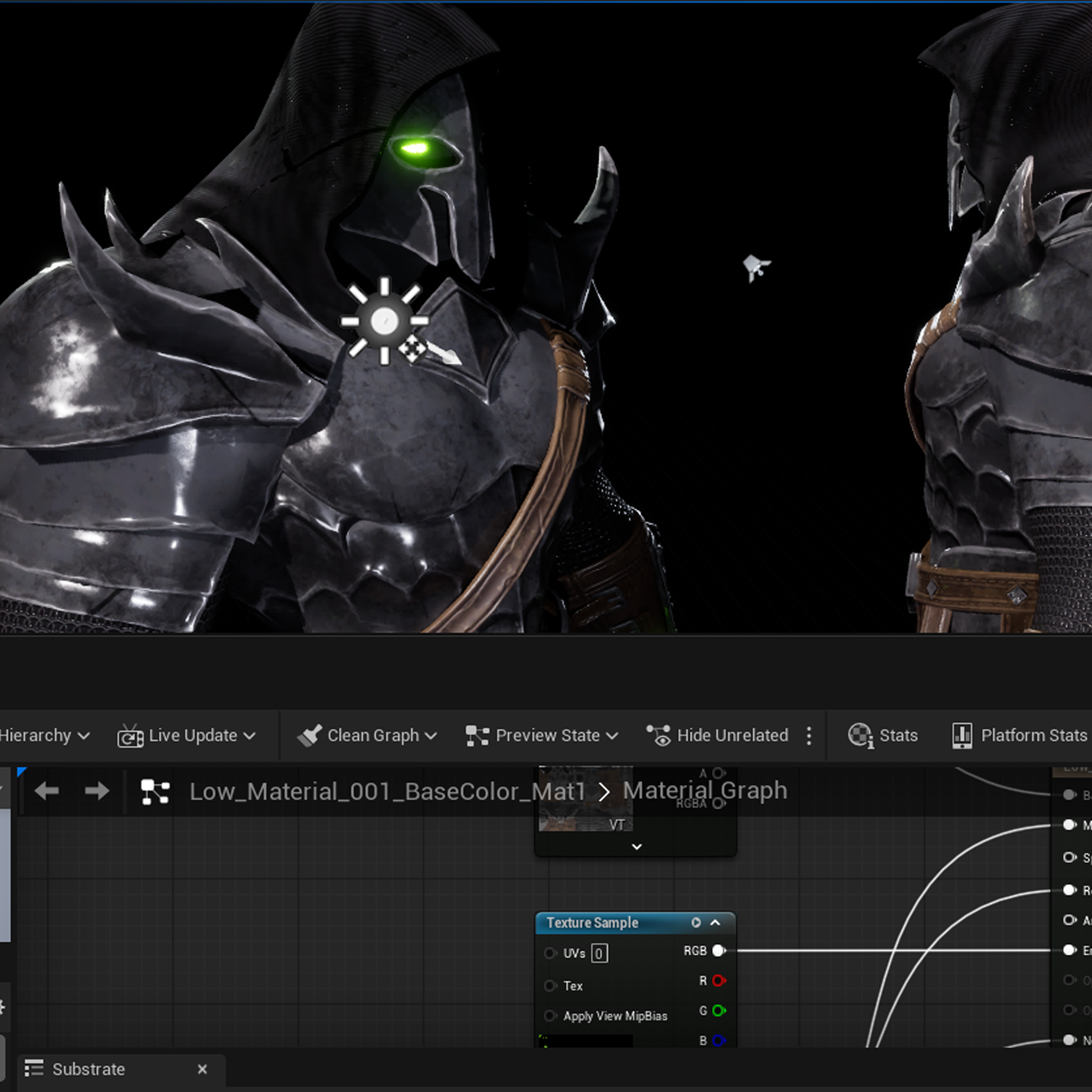Viewport: 1092px width, 1092px height.
Task: Close the Substrate tab
Action: pyautogui.click(x=202, y=1069)
